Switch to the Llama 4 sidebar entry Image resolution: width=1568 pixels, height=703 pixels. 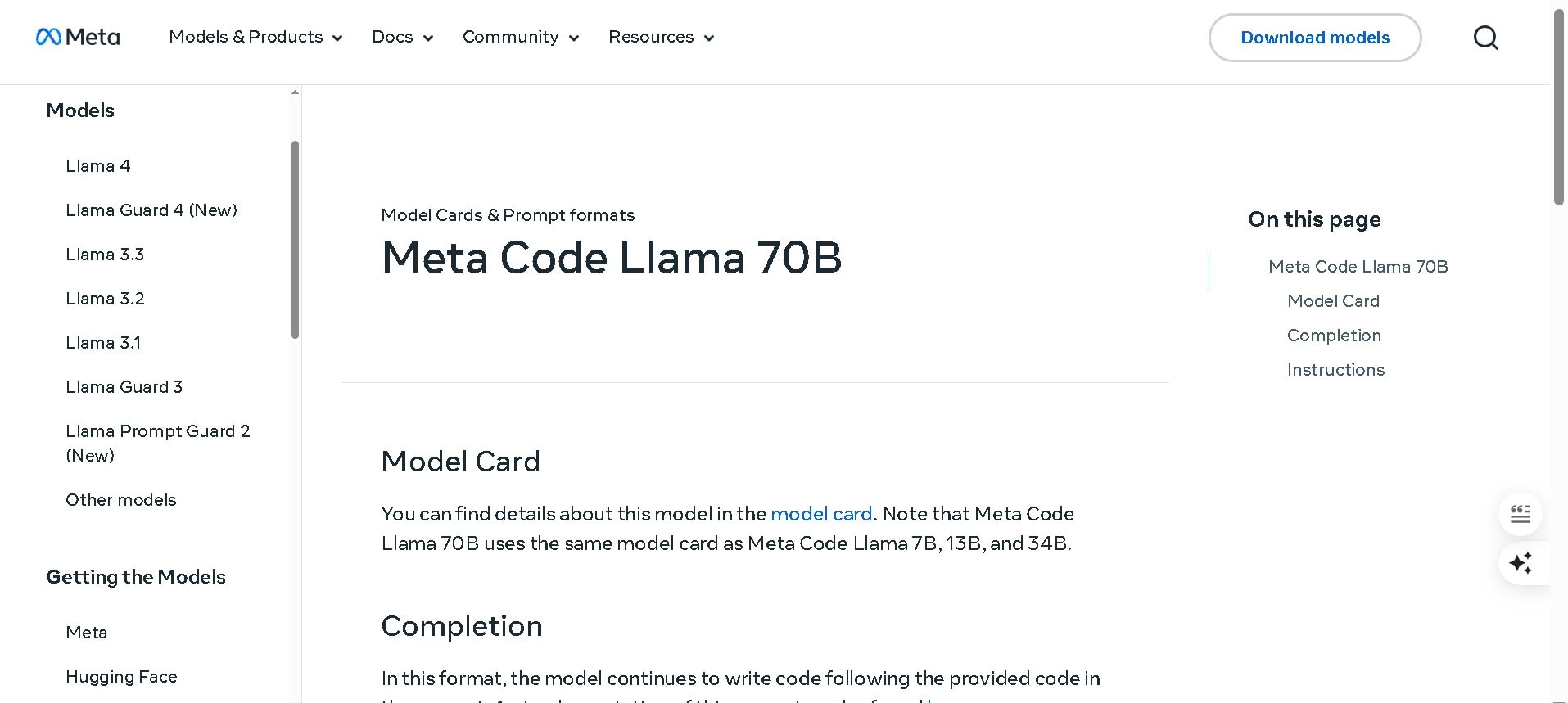[x=98, y=165]
